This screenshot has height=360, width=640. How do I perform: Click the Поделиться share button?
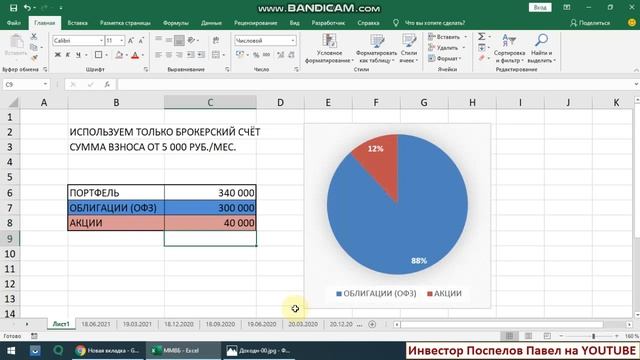click(590, 23)
